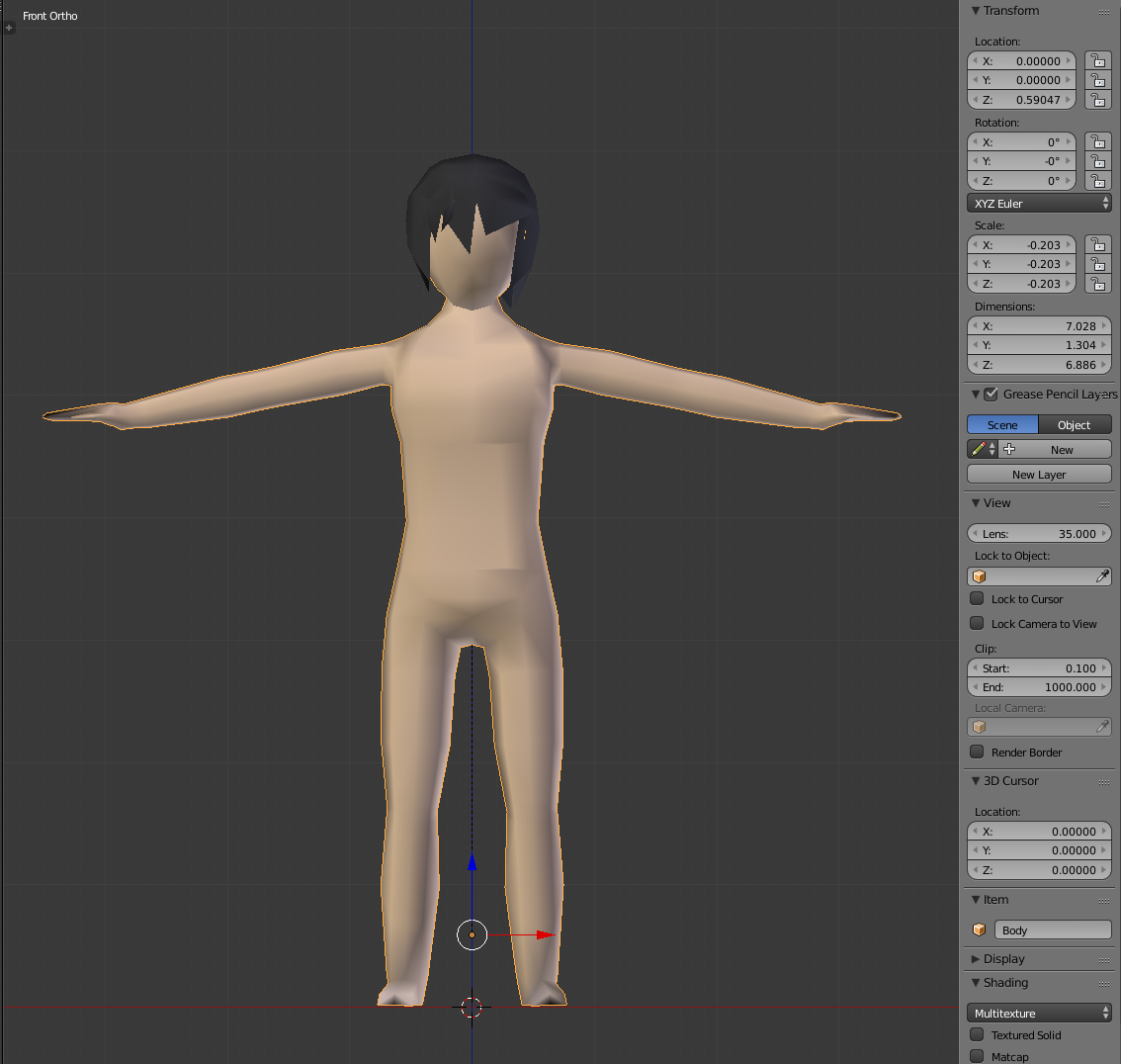Viewport: 1121px width, 1064px height.
Task: Click the red X-axis manipulator arrow
Action: (x=545, y=934)
